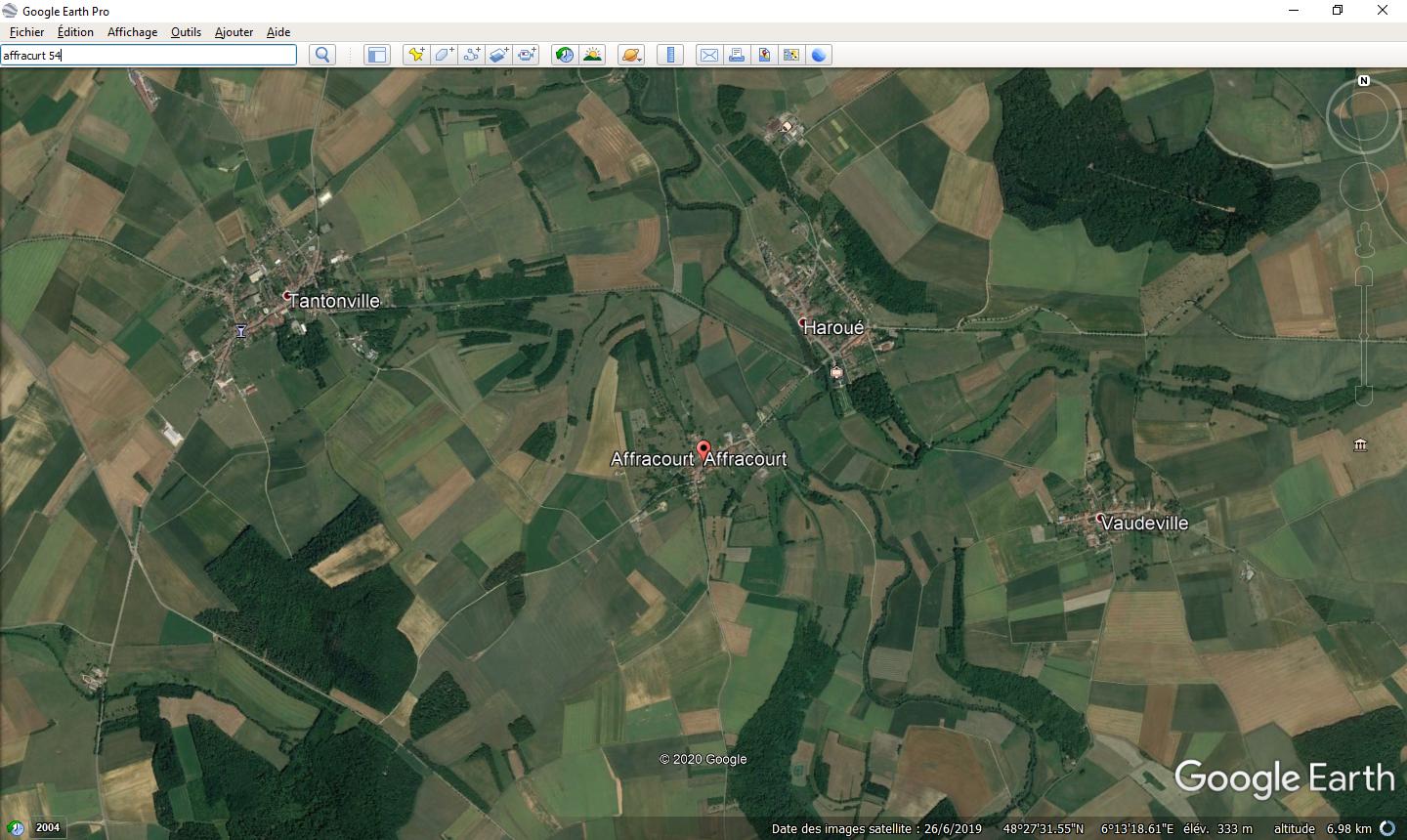Viewport: 1407px width, 840px height.
Task: Open the Outils menu
Action: click(186, 32)
